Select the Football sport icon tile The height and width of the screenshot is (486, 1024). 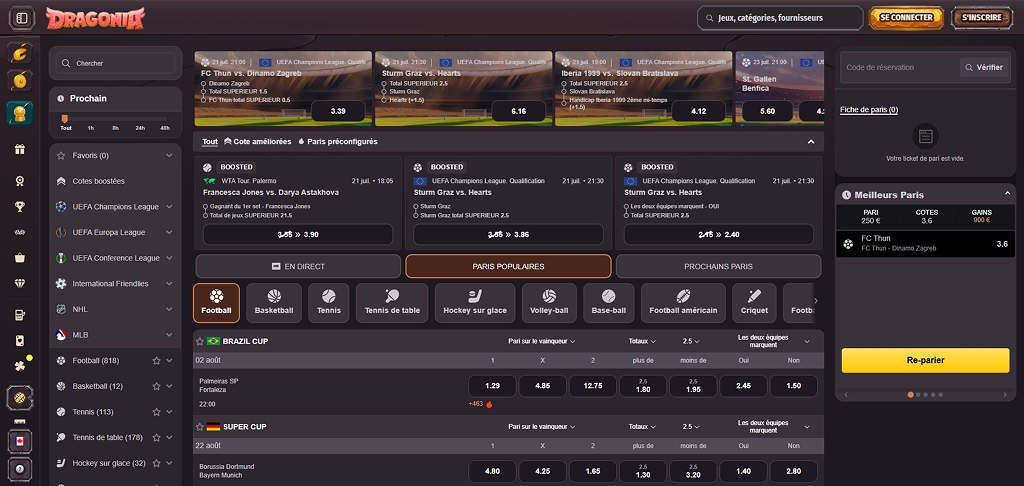click(x=216, y=302)
